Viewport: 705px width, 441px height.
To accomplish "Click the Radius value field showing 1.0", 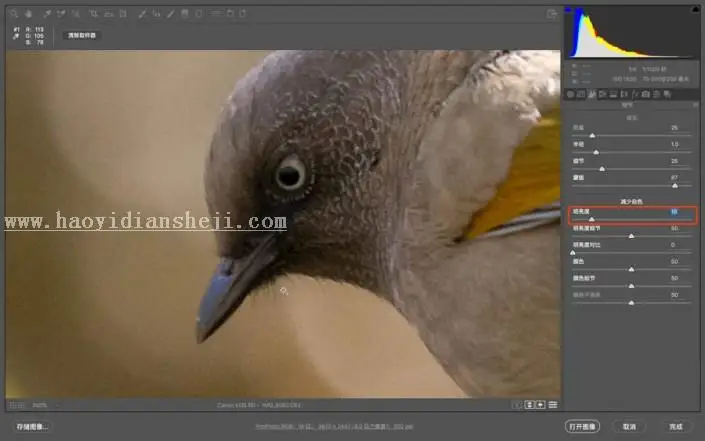I will pyautogui.click(x=674, y=144).
